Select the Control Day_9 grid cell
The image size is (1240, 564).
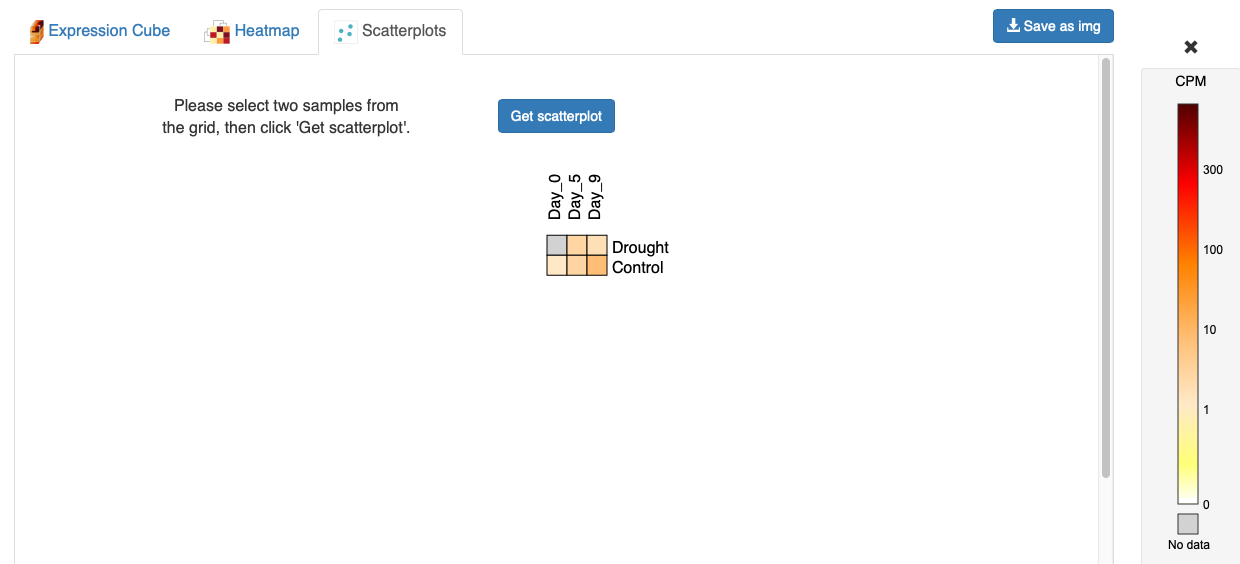coord(597,266)
